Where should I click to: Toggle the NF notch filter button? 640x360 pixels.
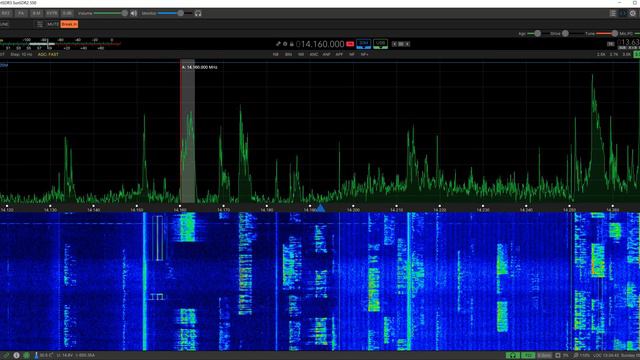pyautogui.click(x=351, y=54)
